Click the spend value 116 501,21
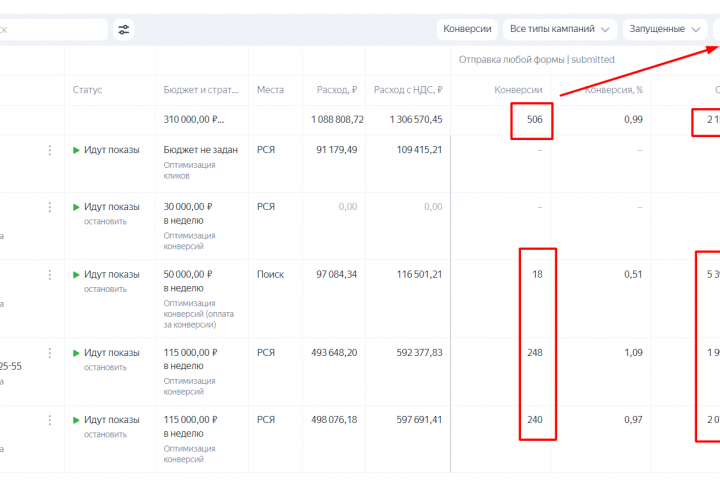Screen dimensions: 720x480 (419, 274)
